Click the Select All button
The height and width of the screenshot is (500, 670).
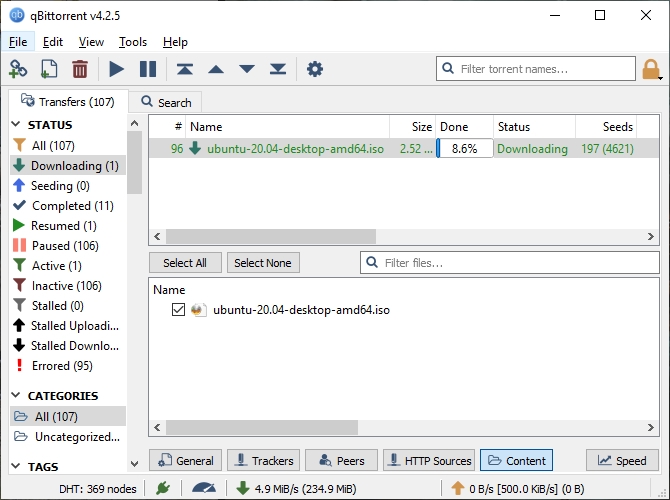185,263
